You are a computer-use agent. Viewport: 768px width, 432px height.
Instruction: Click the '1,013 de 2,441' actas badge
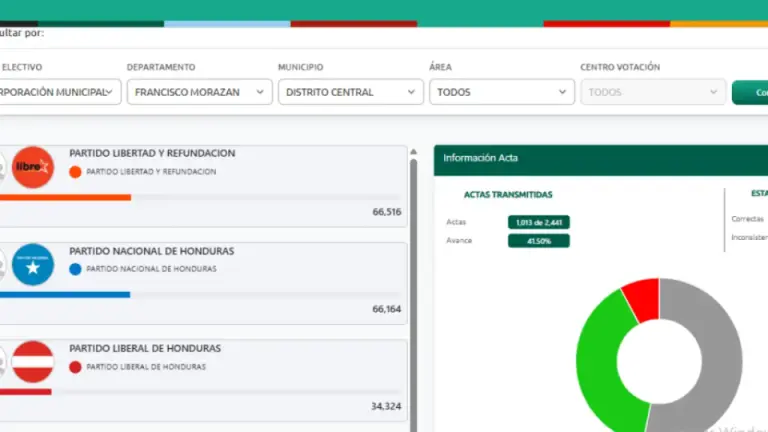point(539,222)
